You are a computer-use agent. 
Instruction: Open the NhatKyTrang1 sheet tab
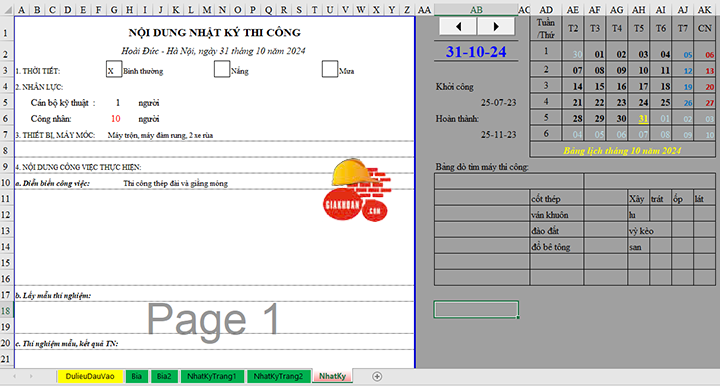pos(212,376)
